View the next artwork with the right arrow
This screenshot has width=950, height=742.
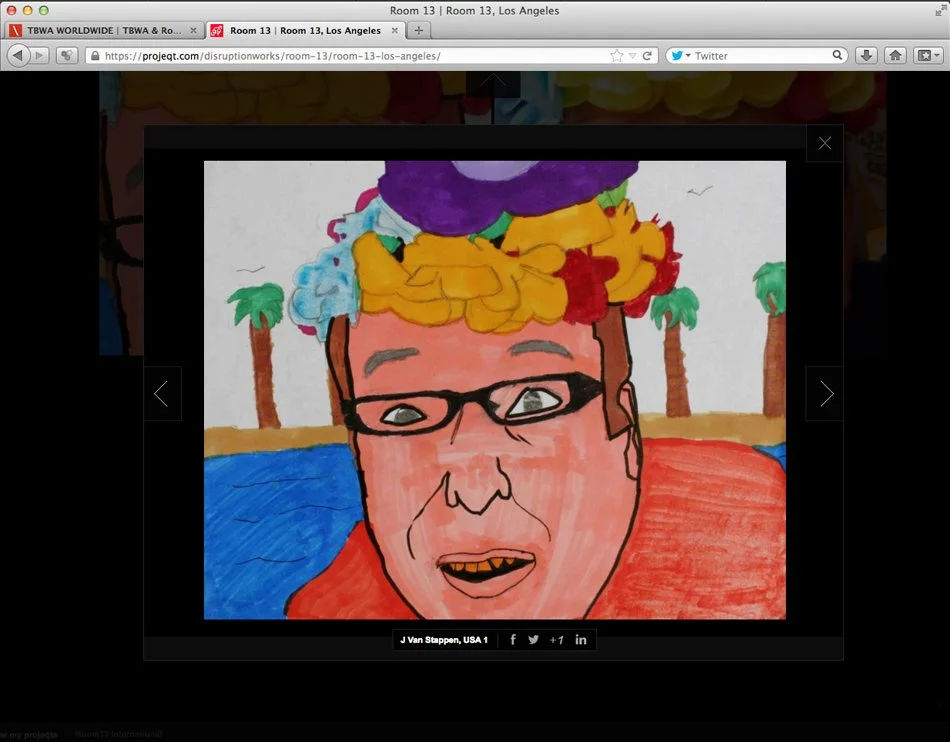pyautogui.click(x=824, y=393)
